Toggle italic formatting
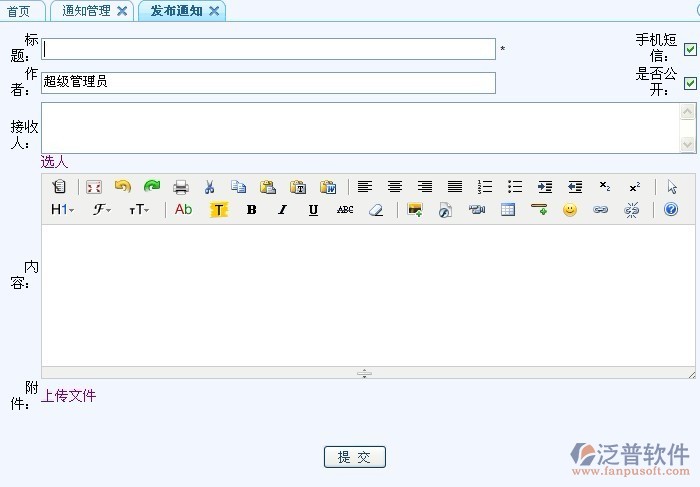The image size is (700, 487). point(282,210)
